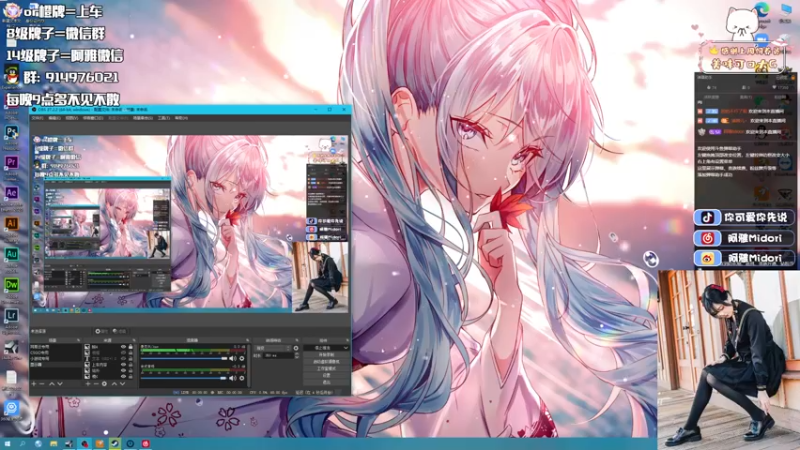
Task: Click the Steam icon in the taskbar
Action: click(x=115, y=444)
